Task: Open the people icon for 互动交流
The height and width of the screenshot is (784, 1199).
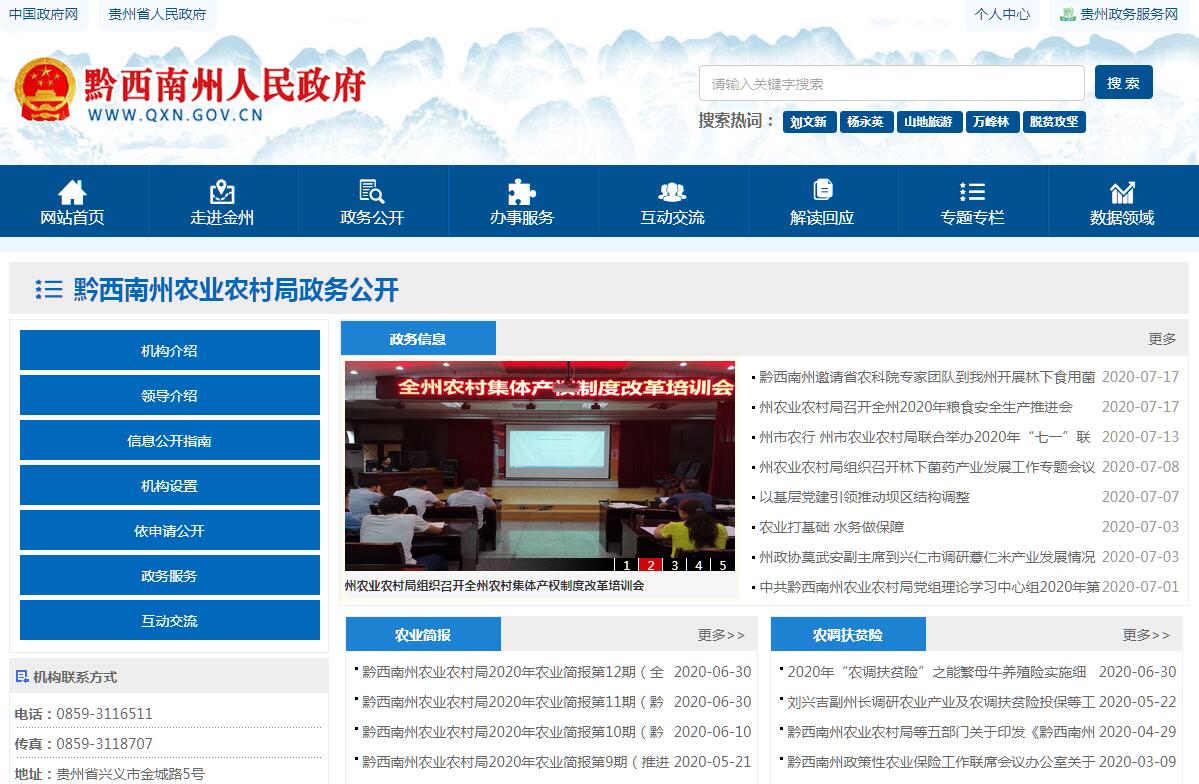Action: point(672,192)
